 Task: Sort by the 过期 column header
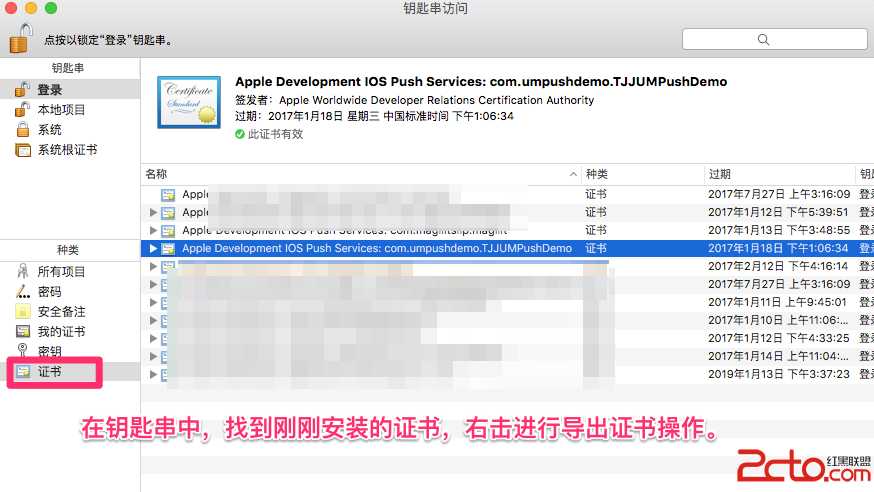[x=779, y=174]
